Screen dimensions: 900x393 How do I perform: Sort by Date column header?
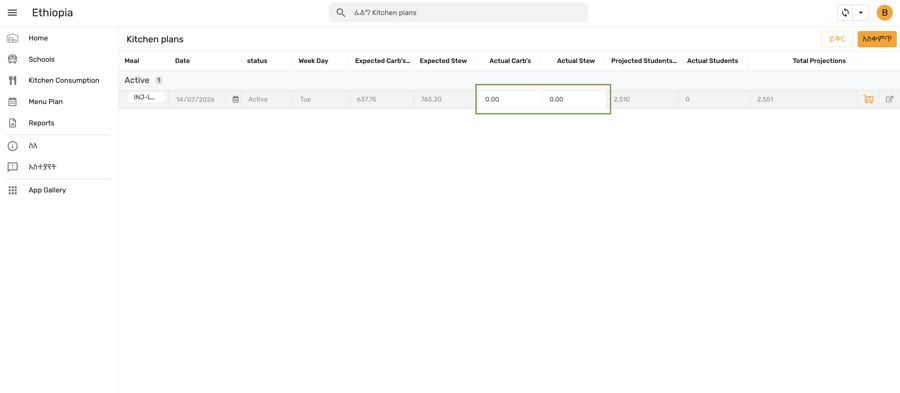pos(183,61)
